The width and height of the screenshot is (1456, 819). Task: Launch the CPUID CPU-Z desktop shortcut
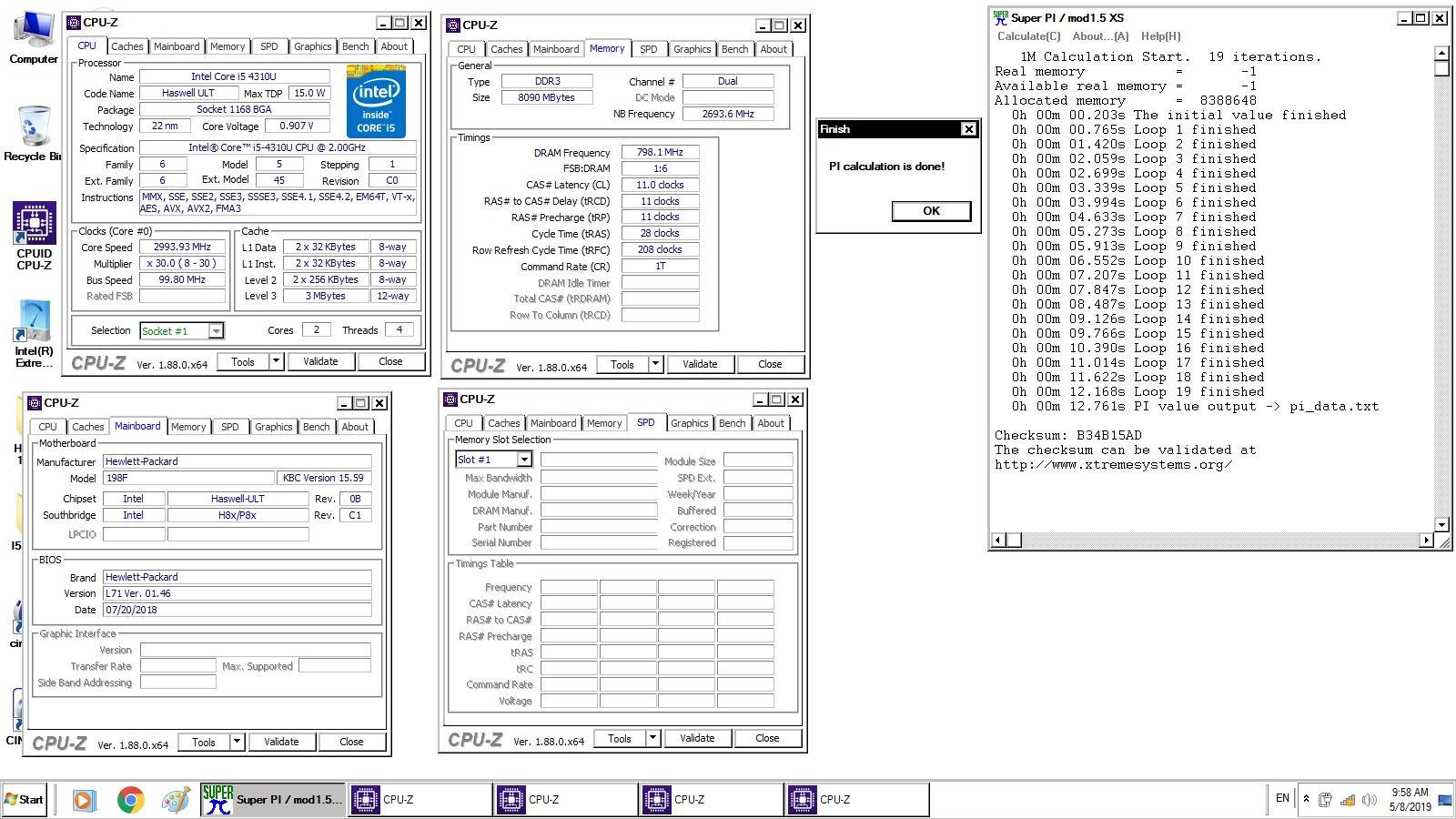pos(34,237)
